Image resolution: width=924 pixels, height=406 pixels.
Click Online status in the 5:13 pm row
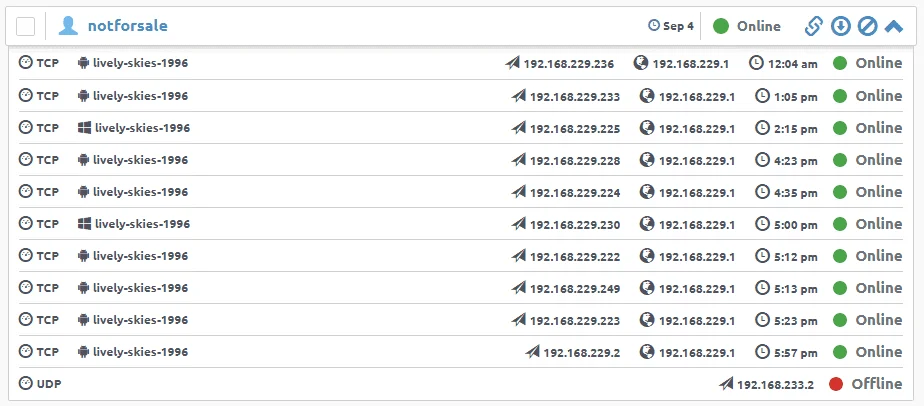click(879, 288)
